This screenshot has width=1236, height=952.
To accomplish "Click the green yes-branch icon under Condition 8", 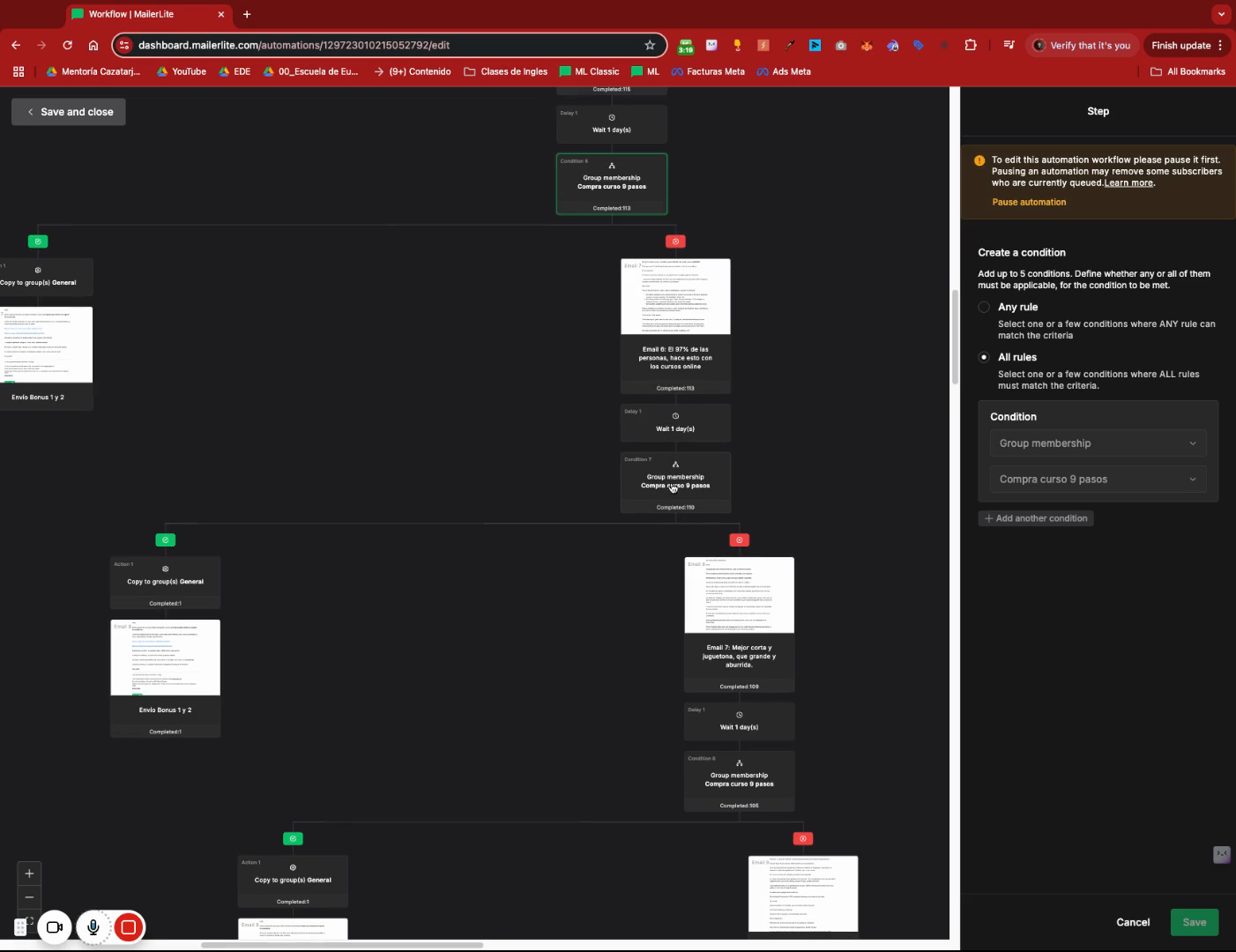I will pyautogui.click(x=293, y=838).
